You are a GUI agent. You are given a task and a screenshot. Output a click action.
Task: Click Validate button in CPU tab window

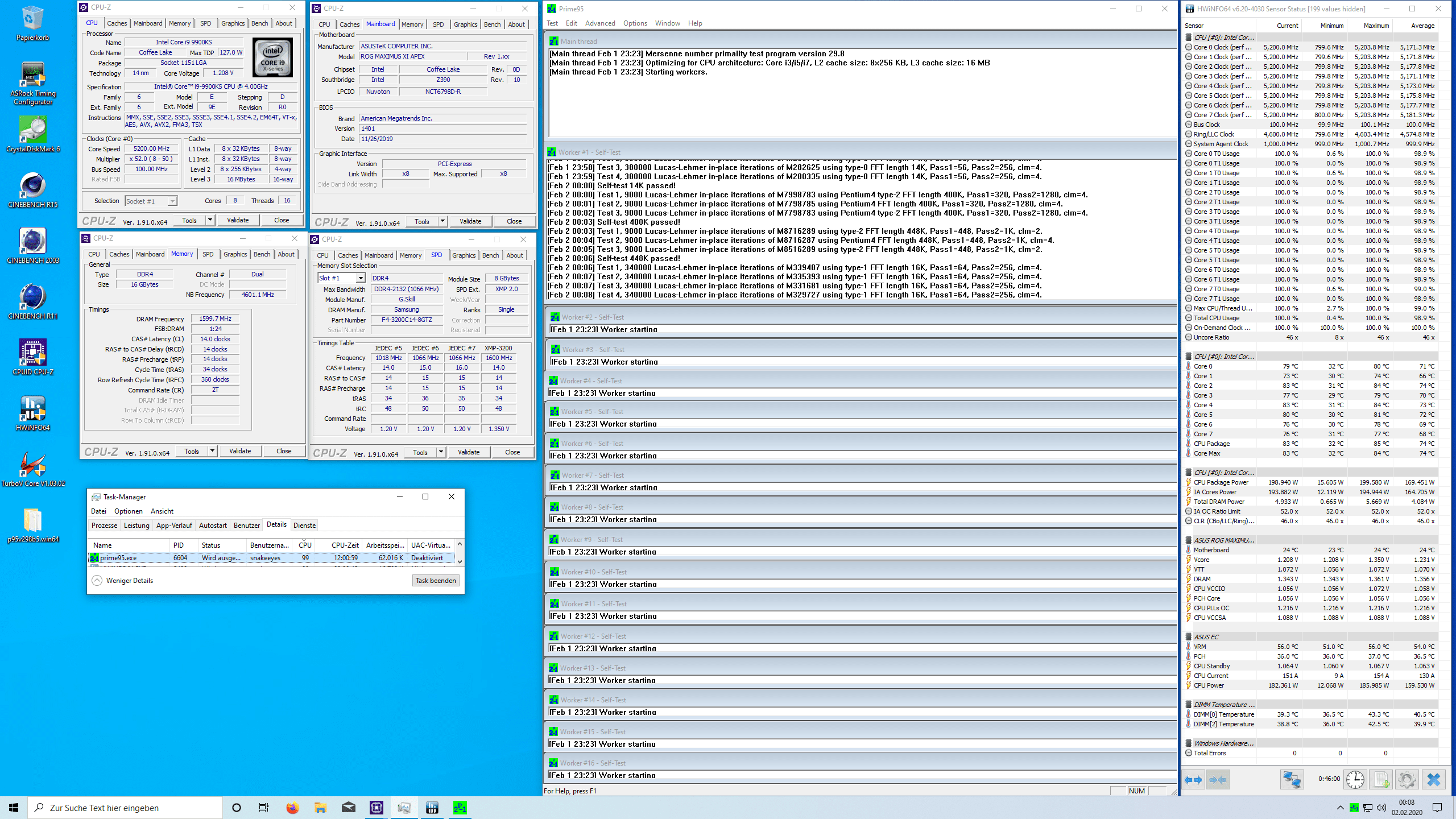[x=238, y=220]
